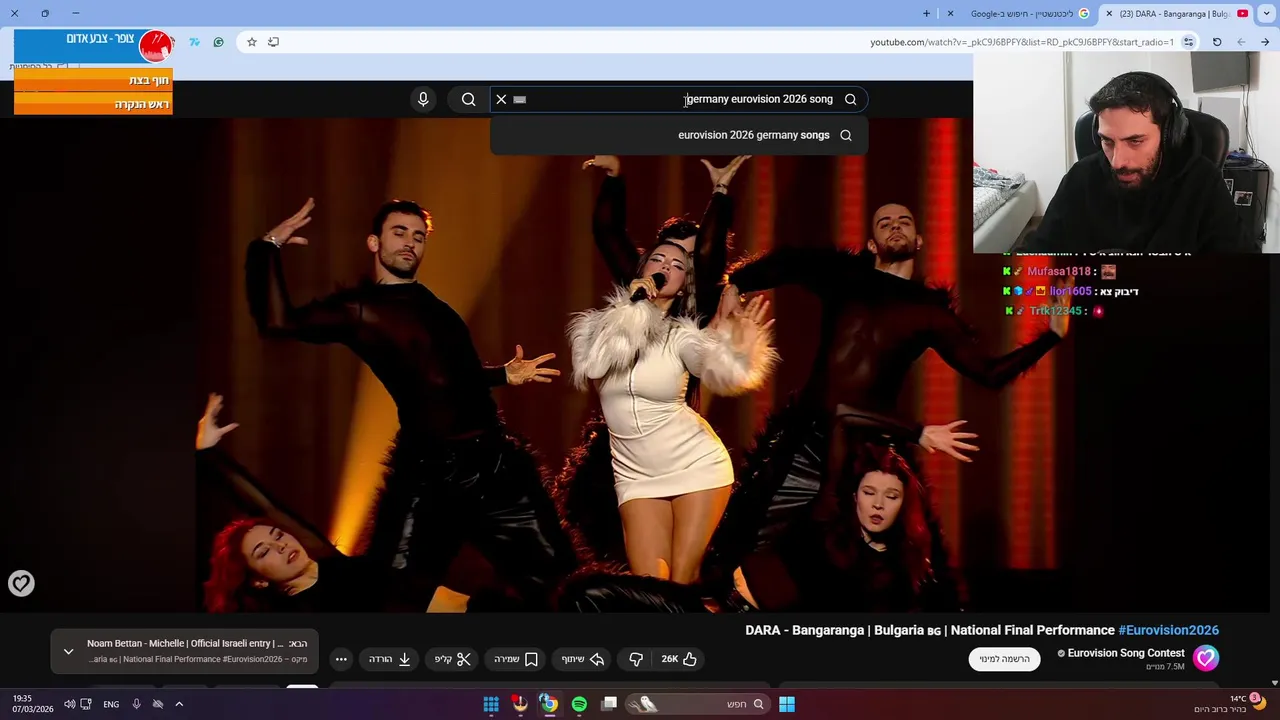Go forward using the browser forward arrow
This screenshot has width=1280, height=720.
tap(1241, 42)
